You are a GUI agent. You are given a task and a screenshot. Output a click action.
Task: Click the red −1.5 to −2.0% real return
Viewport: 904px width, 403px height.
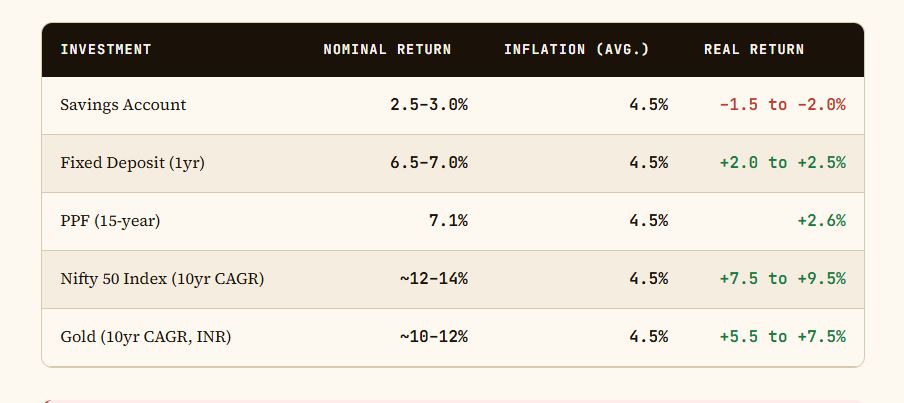point(782,105)
